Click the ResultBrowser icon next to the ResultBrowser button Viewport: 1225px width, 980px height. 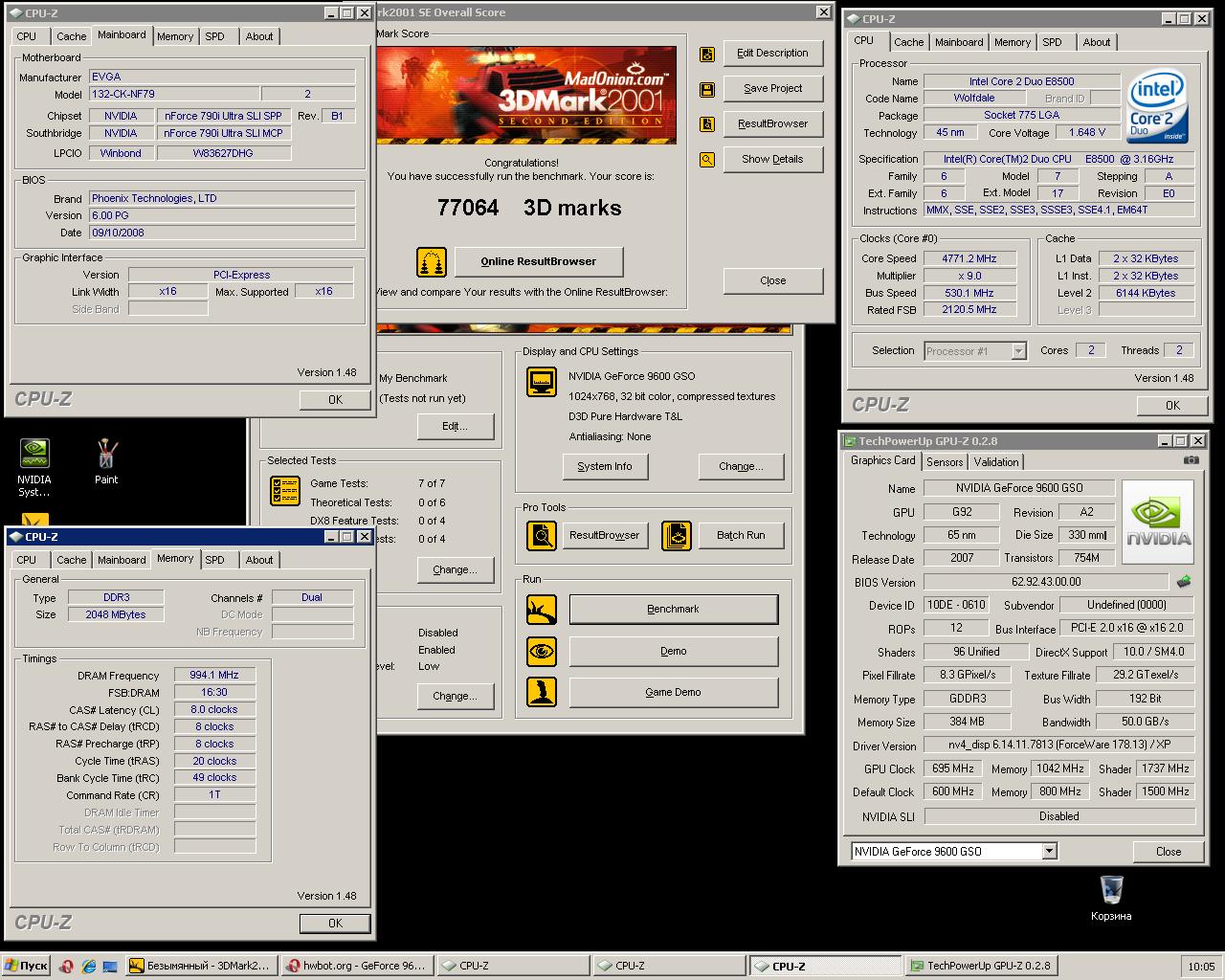coord(706,124)
